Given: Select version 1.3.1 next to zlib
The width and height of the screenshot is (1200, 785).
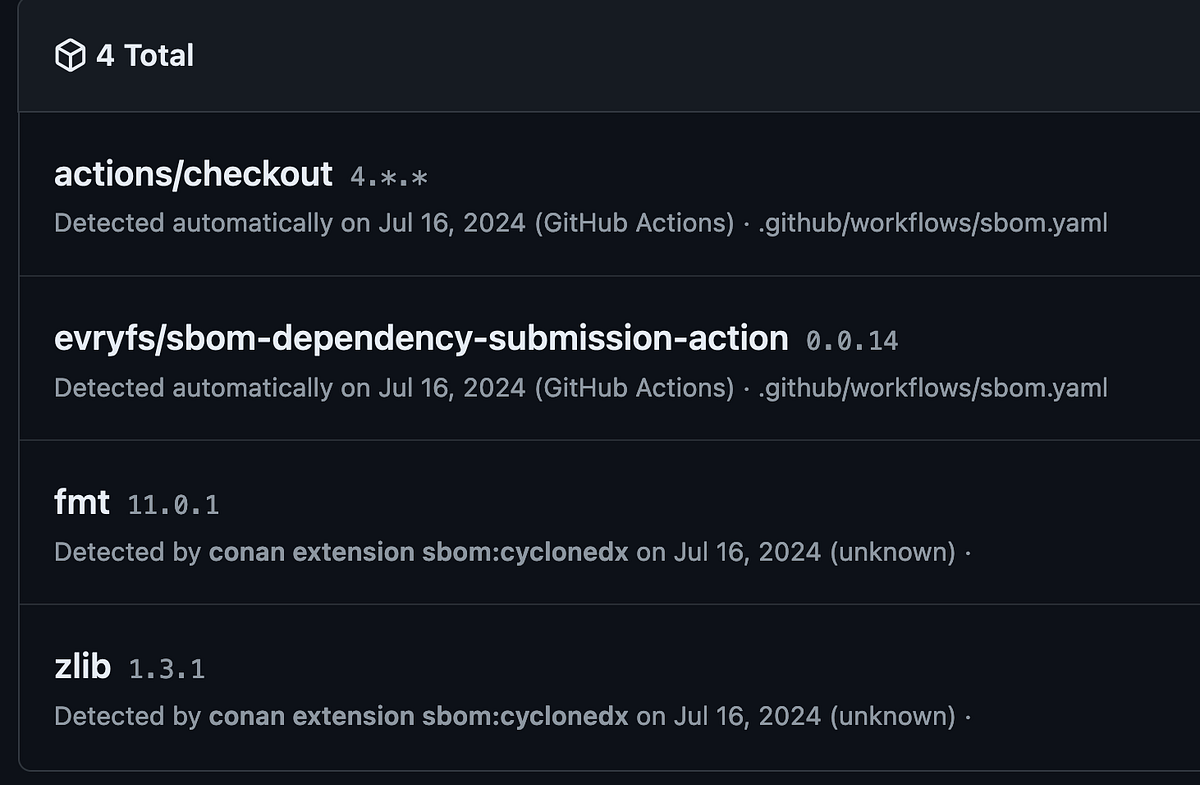Looking at the screenshot, I should coord(168,669).
